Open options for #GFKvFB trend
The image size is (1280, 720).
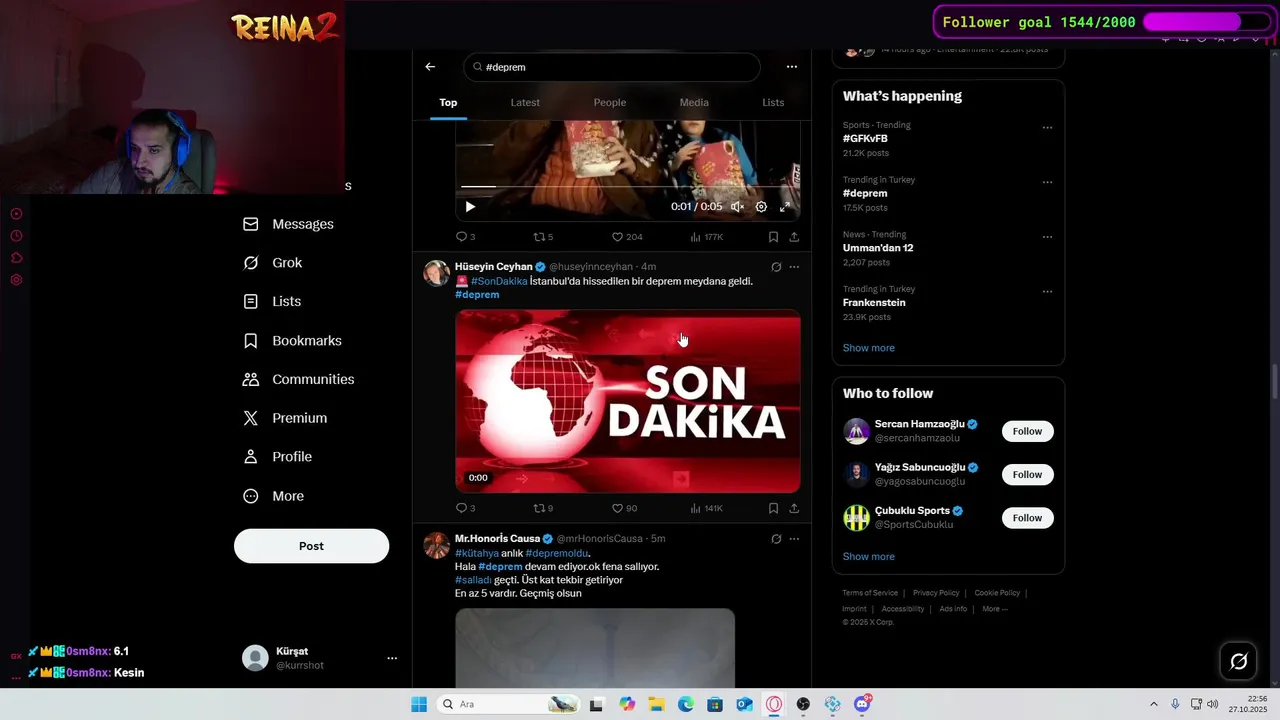tap(1047, 128)
